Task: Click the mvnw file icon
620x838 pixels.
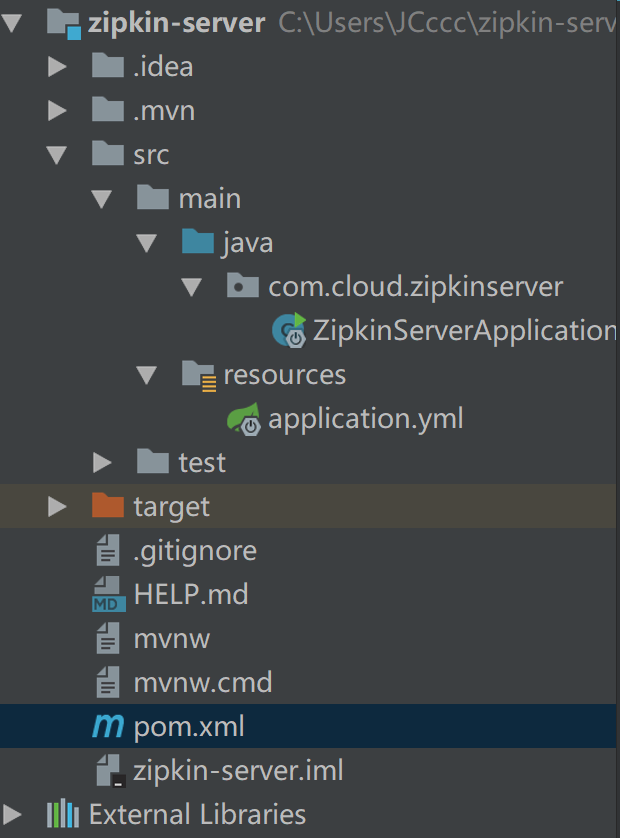Action: [107, 638]
